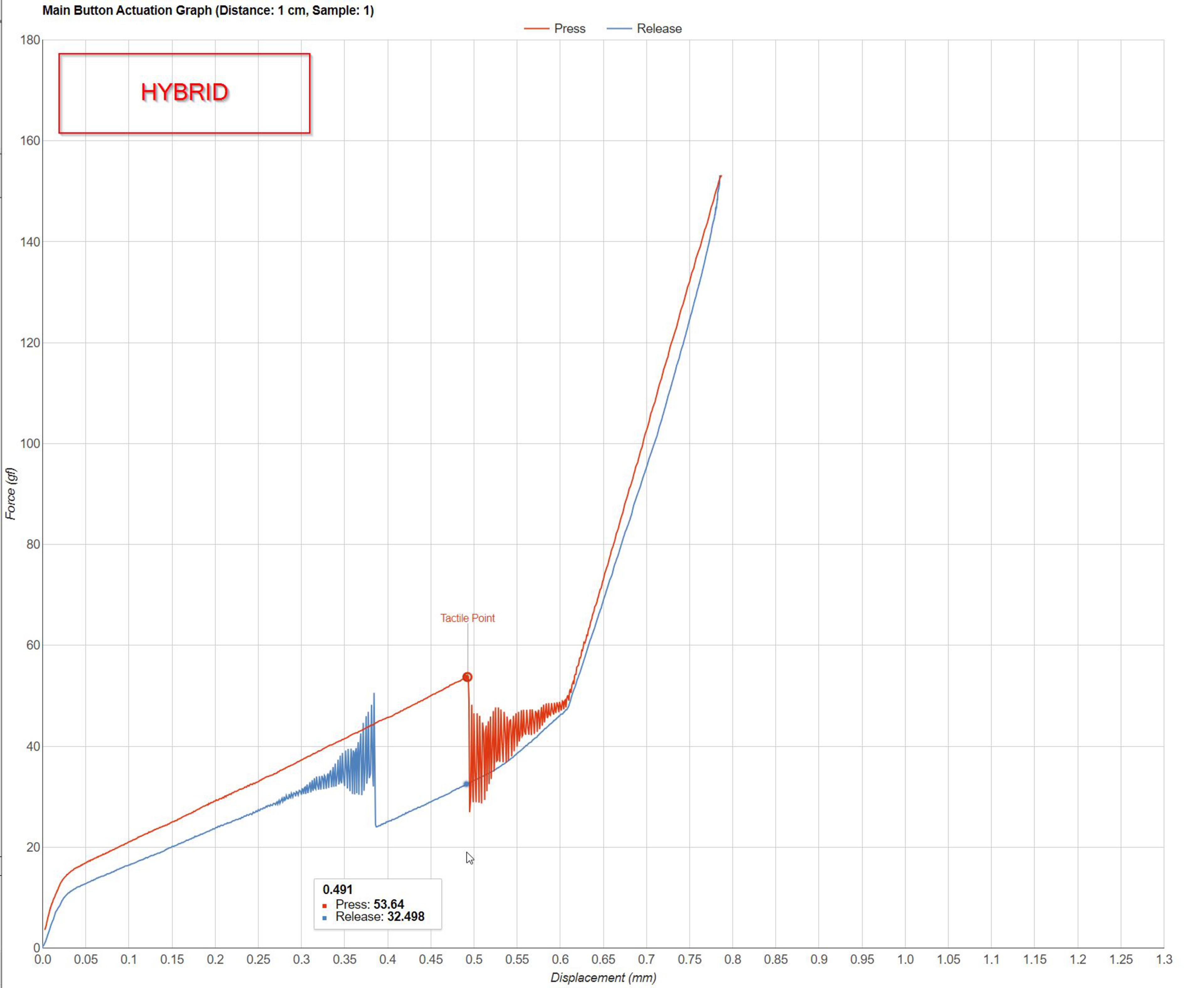Click the red Press legend line swatch

pos(536,29)
